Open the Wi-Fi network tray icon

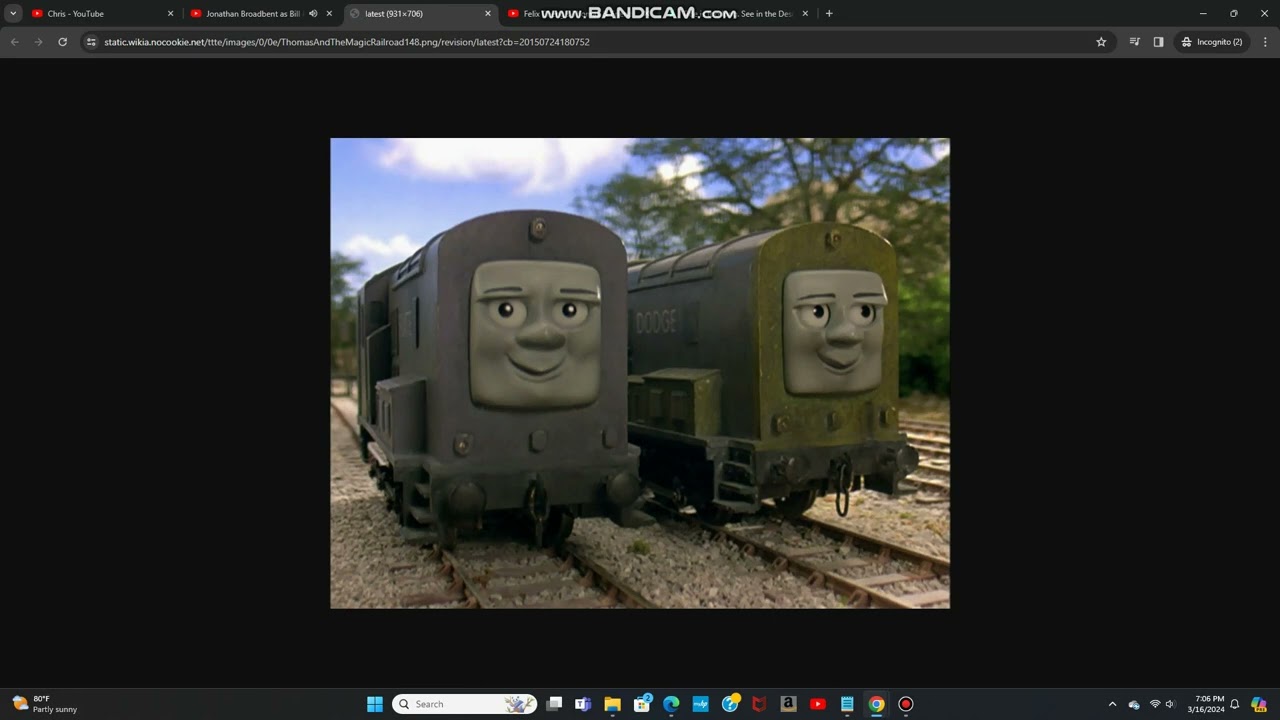1155,704
